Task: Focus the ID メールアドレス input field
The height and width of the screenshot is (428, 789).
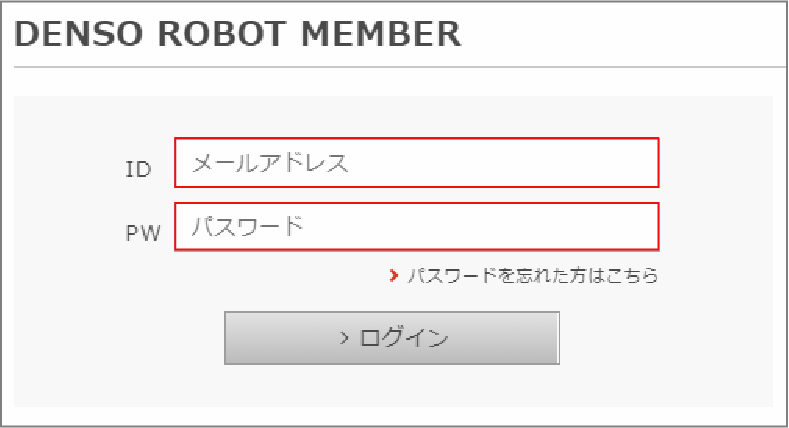Action: pos(417,163)
